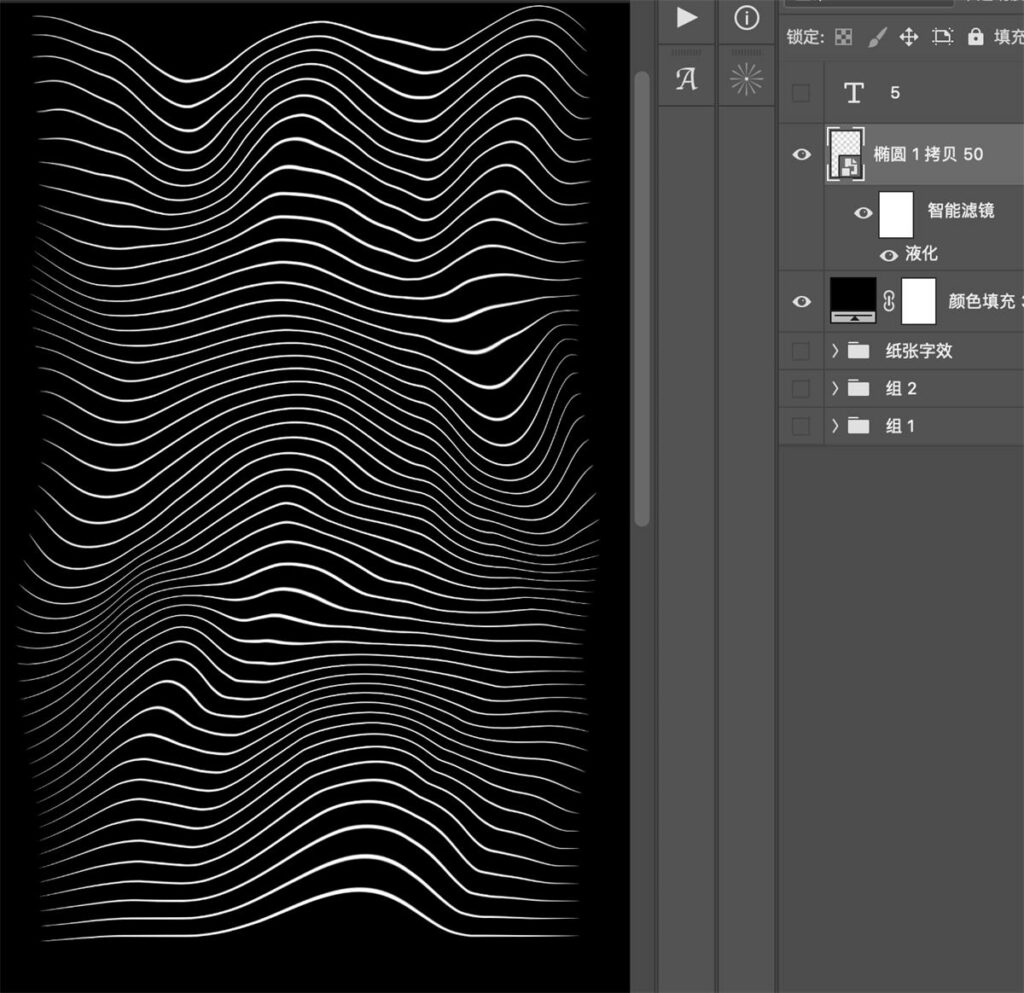The height and width of the screenshot is (993, 1024).
Task: Click the 颜色填充 layer name
Action: (985, 301)
